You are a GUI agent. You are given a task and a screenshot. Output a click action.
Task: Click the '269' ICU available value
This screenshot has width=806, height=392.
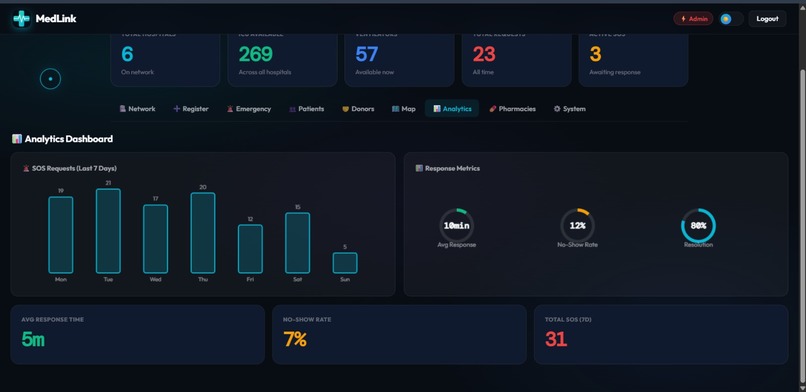tap(255, 54)
